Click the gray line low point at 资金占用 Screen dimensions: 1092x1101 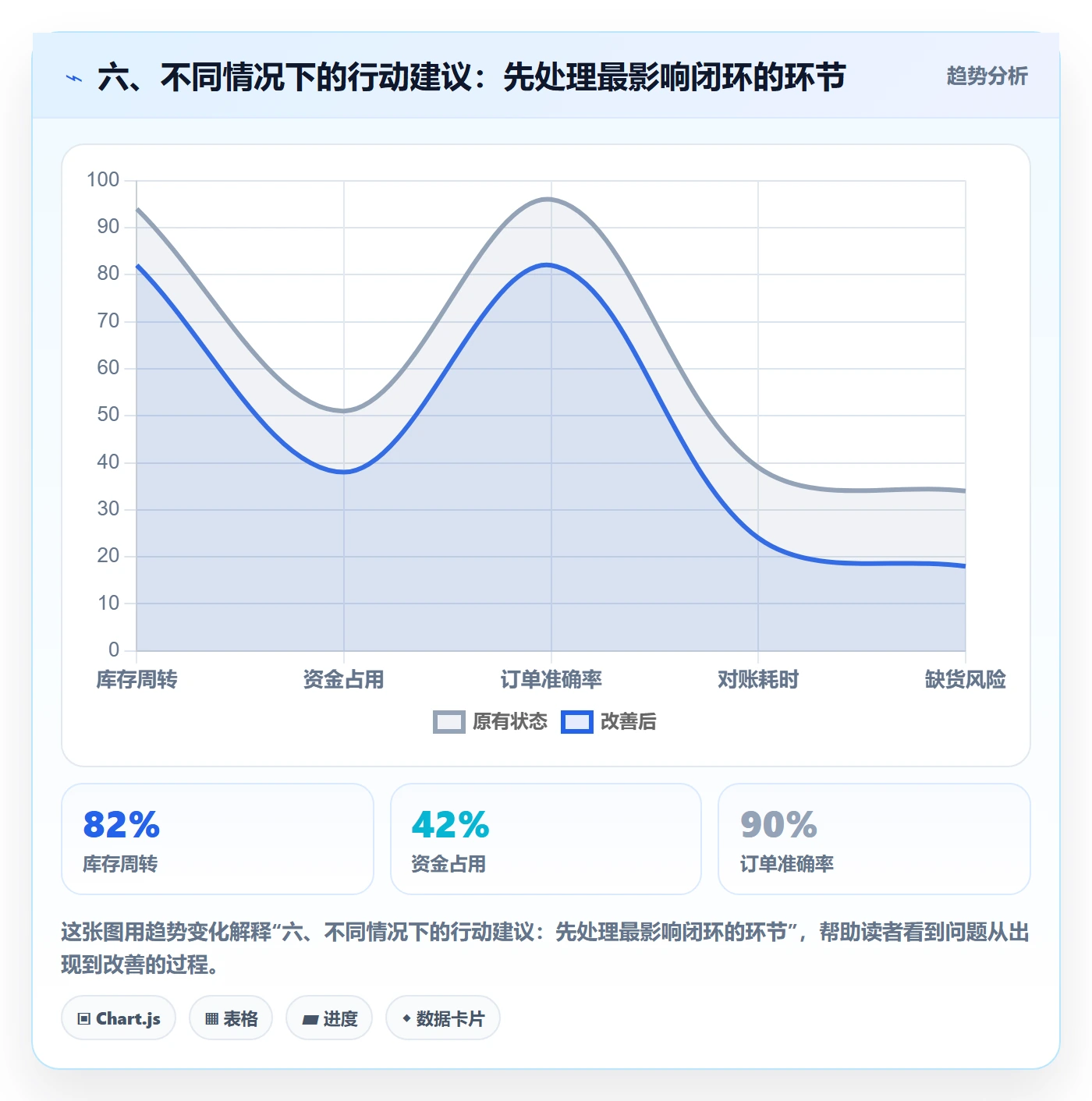click(x=344, y=411)
